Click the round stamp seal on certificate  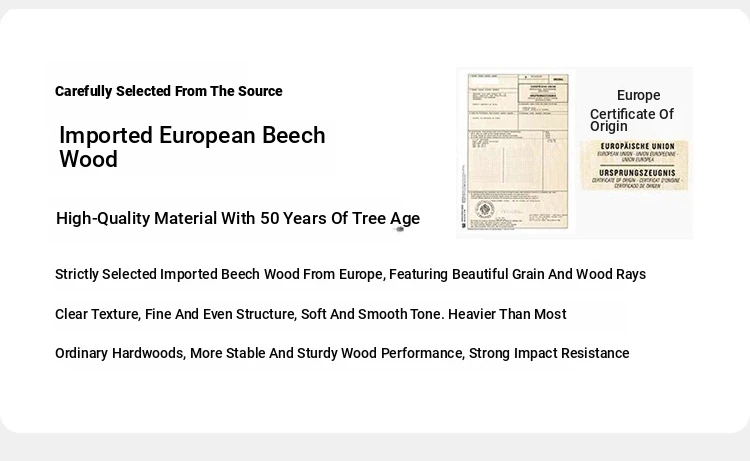485,209
